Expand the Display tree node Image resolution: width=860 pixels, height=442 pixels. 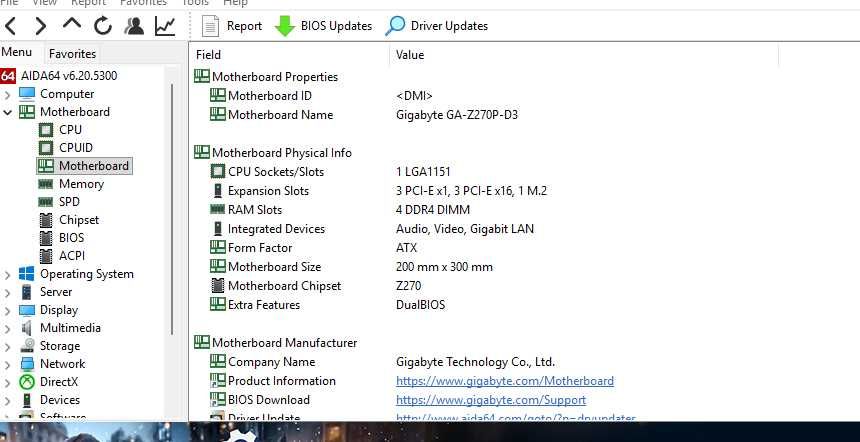[x=7, y=311]
